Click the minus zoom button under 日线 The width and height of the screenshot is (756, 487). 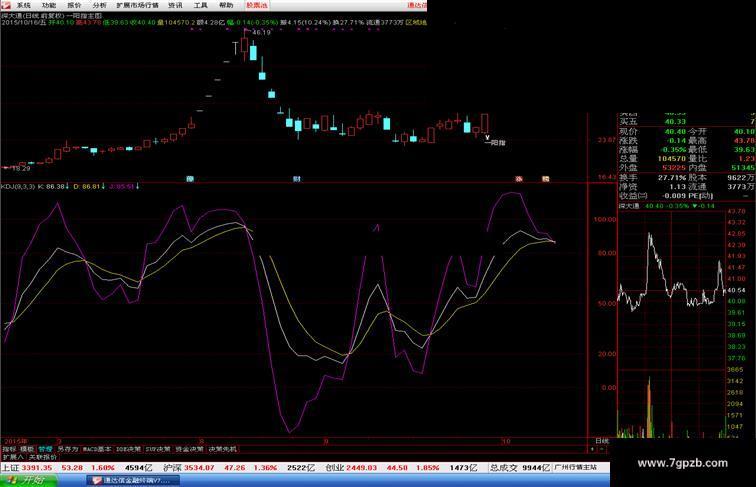coord(601,449)
